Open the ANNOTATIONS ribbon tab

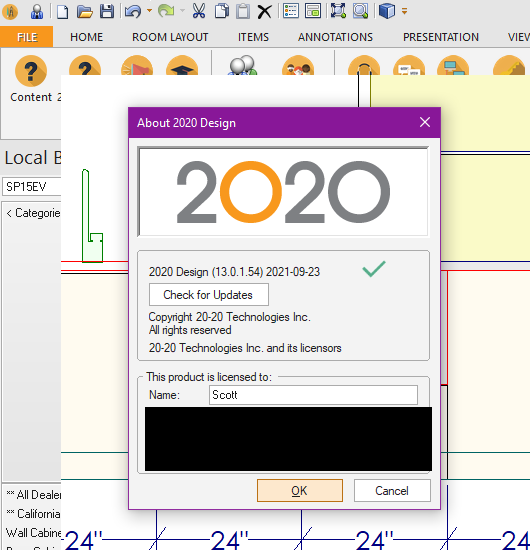tap(335, 37)
